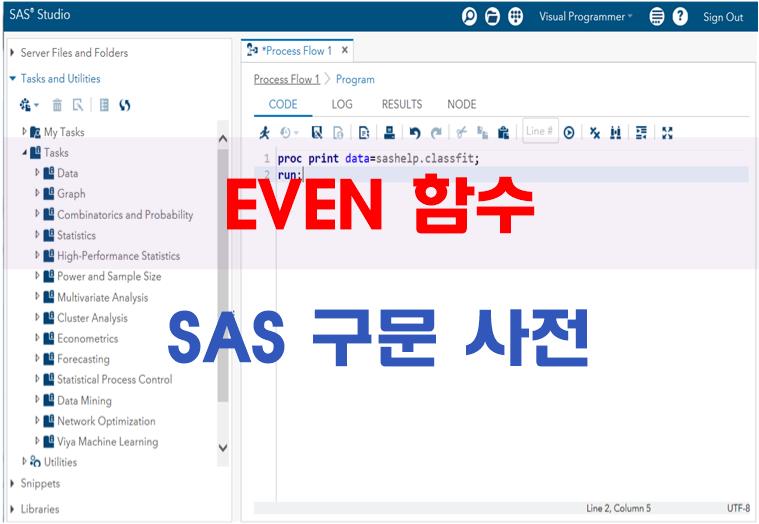Expand the Data tasks category arrow

pyautogui.click(x=37, y=172)
